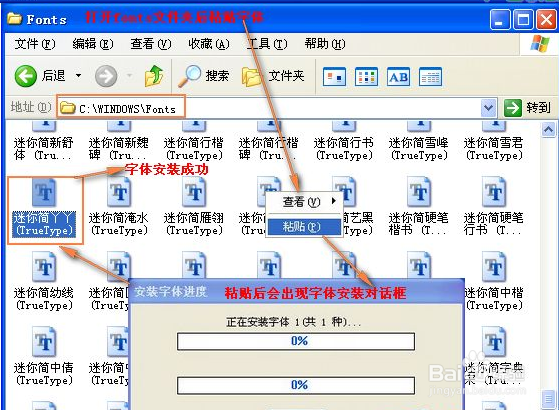
Task: Click the 转到 Go button
Action: pyautogui.click(x=527, y=108)
